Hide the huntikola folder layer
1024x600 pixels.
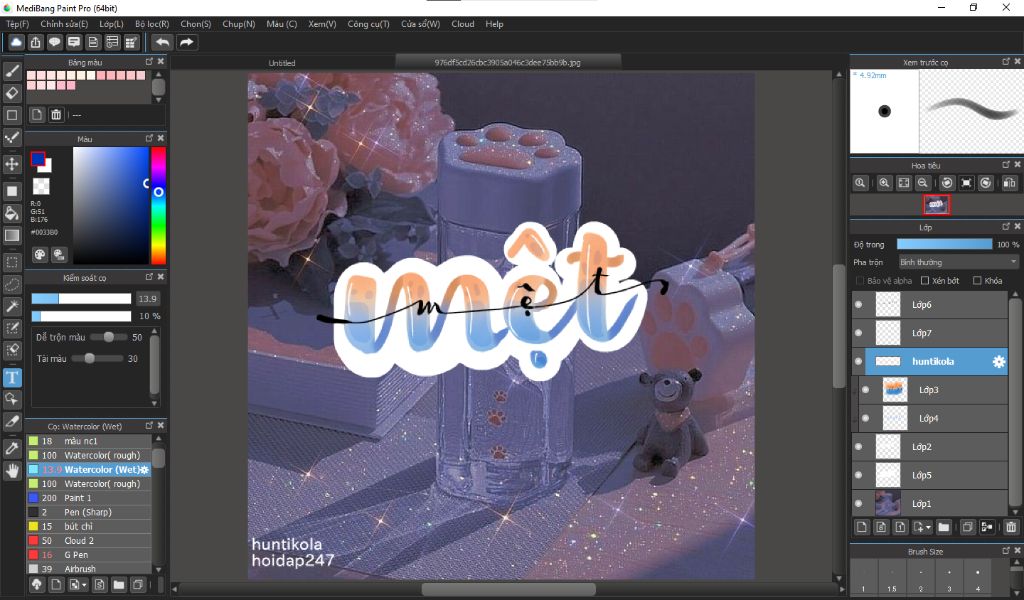tap(859, 362)
